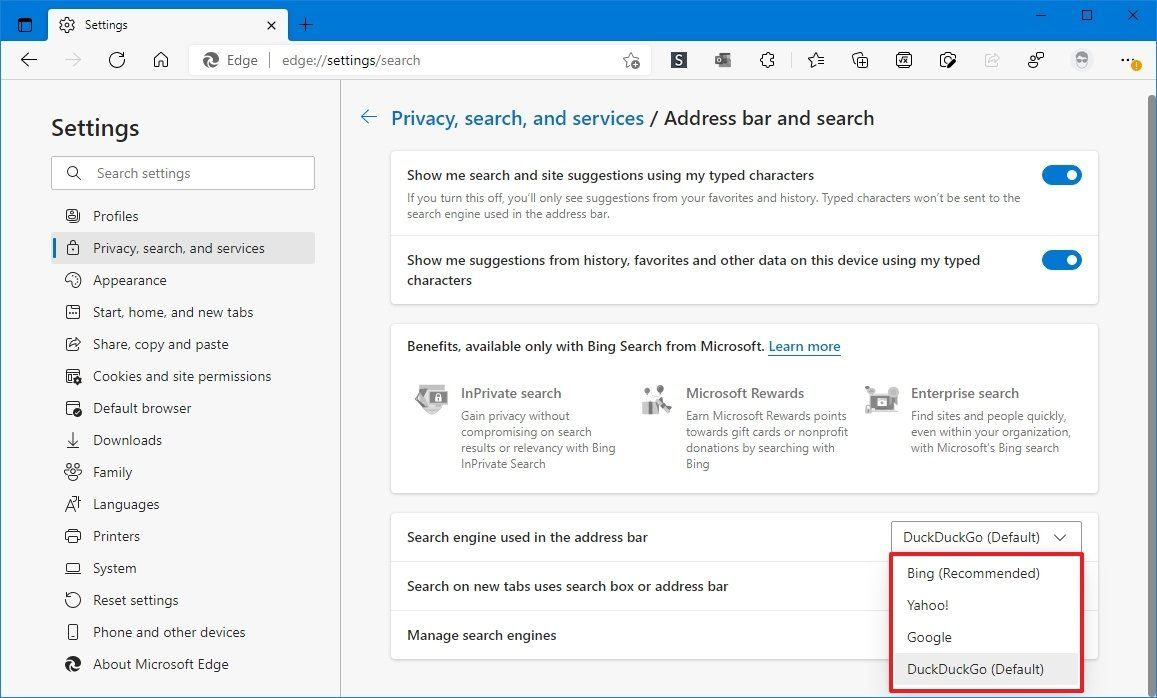The image size is (1157, 698).
Task: Toggle search and site suggestions switch
Action: click(x=1061, y=176)
